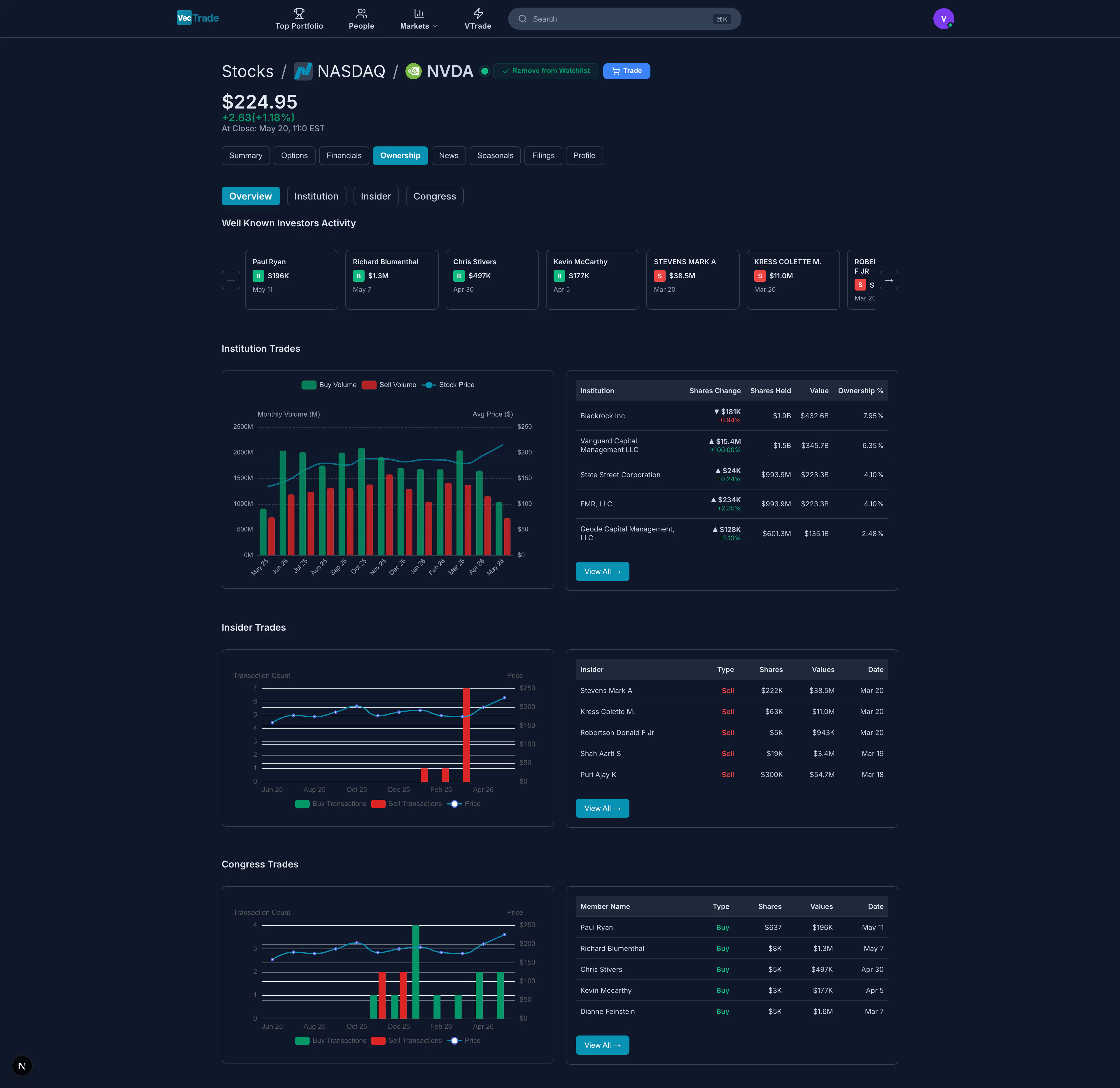This screenshot has height=1088, width=1120.
Task: Click Geode Capital Management, LLC row
Action: pos(731,533)
